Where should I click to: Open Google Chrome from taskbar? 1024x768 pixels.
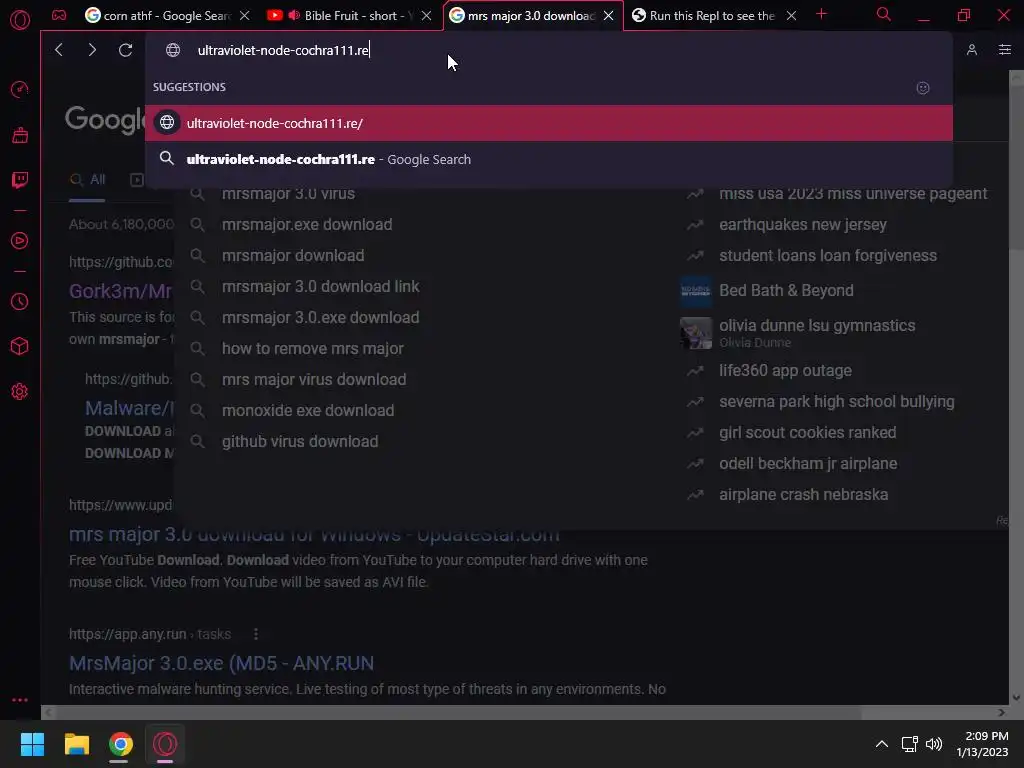point(121,744)
